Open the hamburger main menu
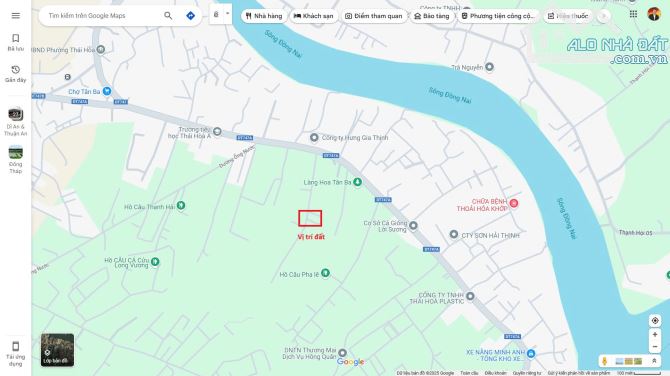 [15, 16]
